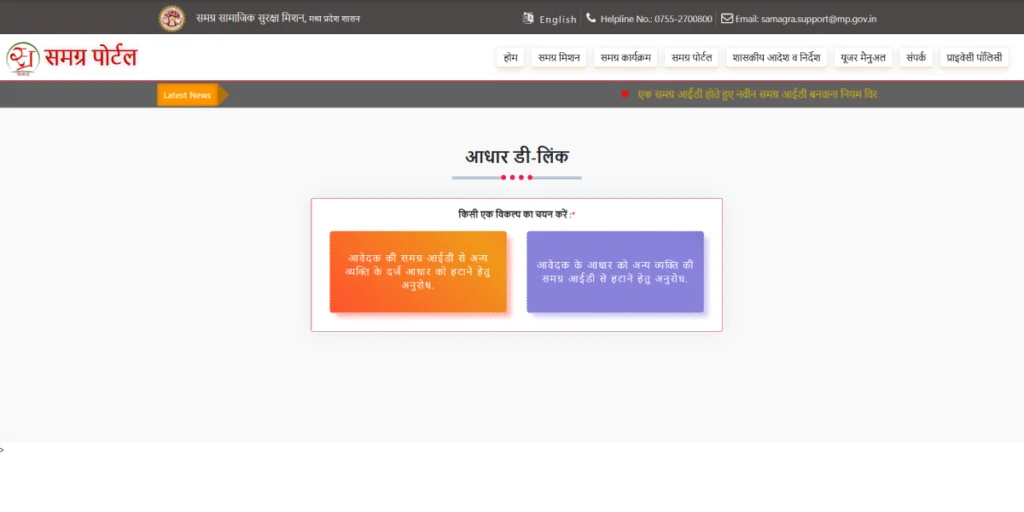This screenshot has height=512, width=1024.
Task: Open the समग्र कार्यक्रम menu
Action: click(x=625, y=58)
